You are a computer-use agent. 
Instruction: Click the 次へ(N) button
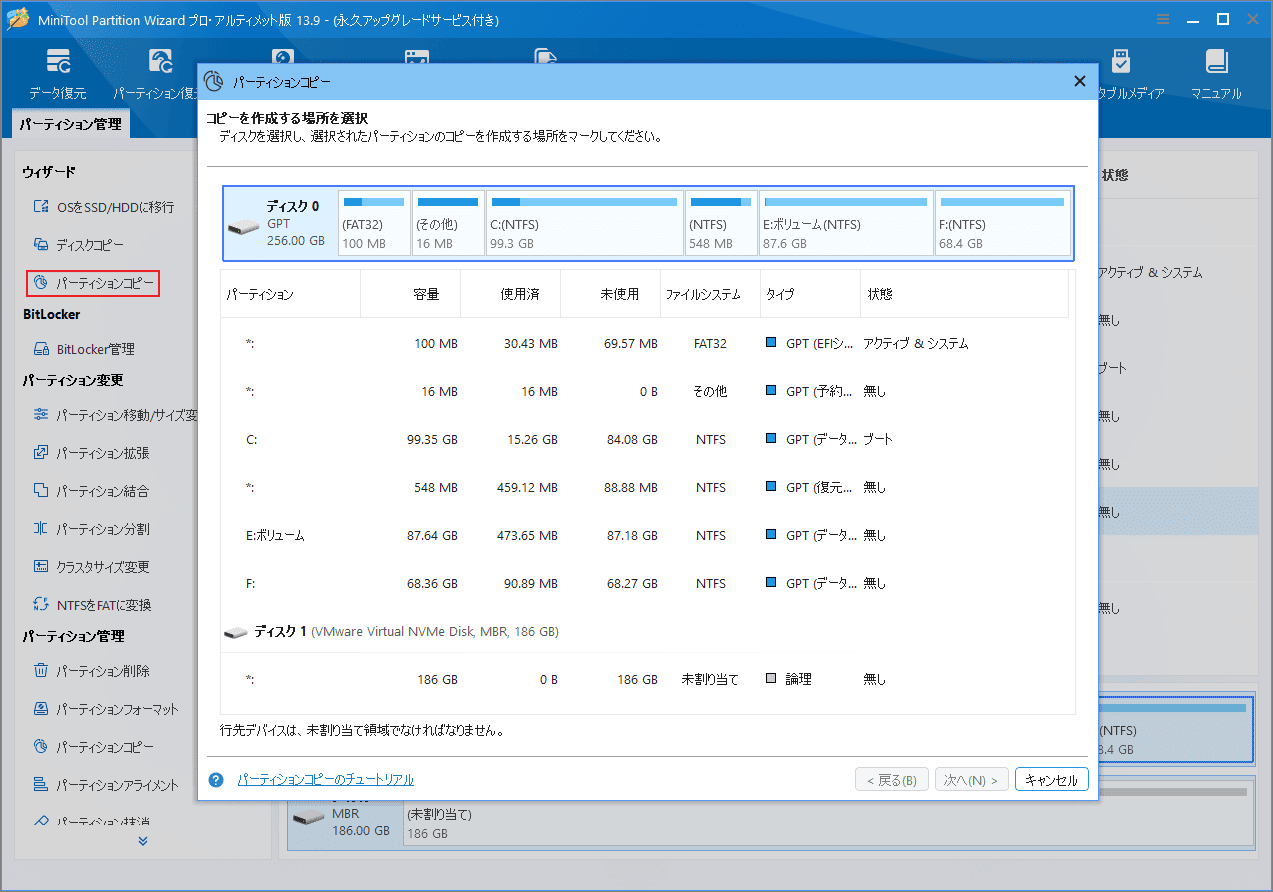(x=972, y=780)
